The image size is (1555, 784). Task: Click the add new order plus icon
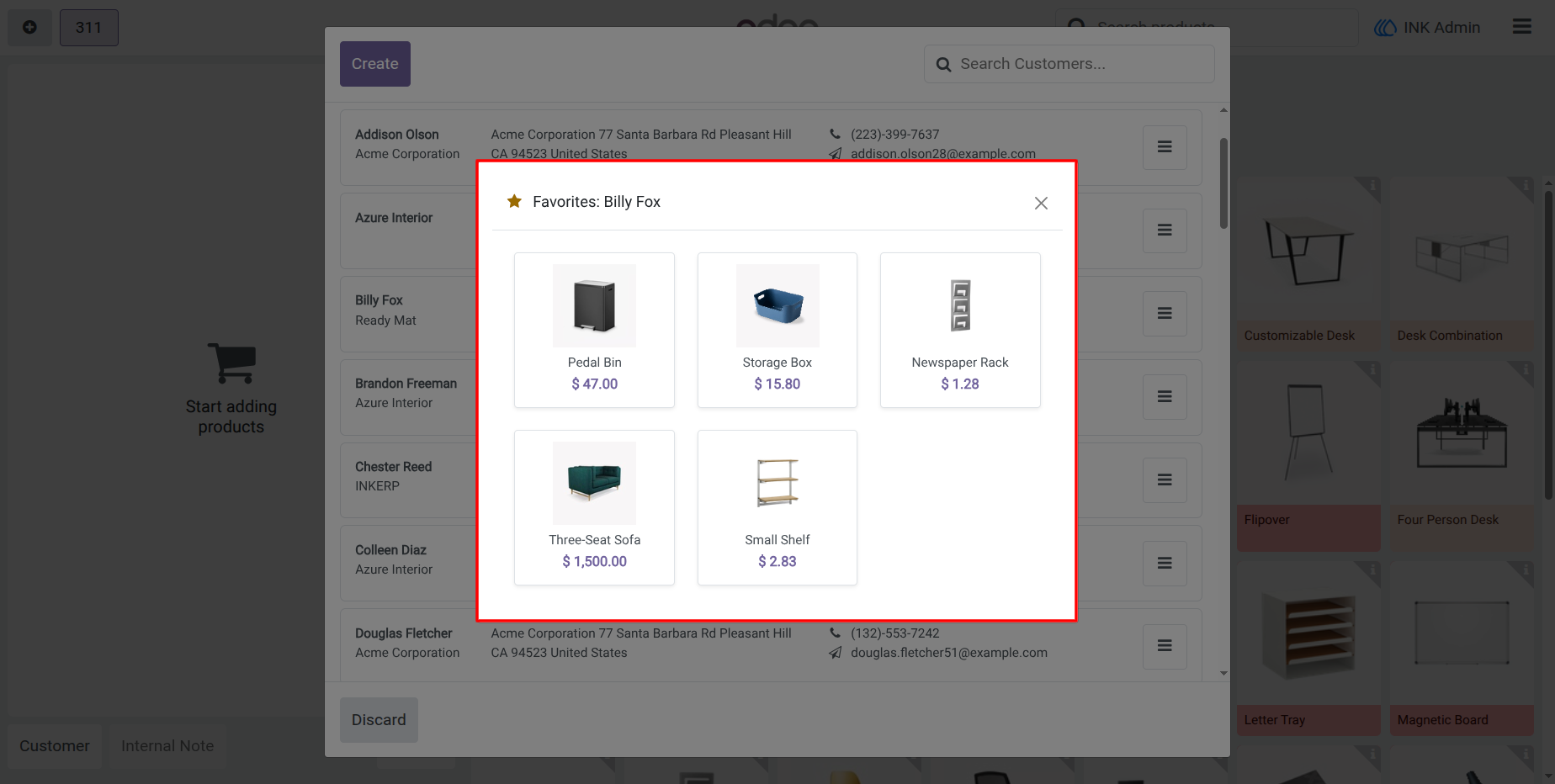click(x=29, y=28)
